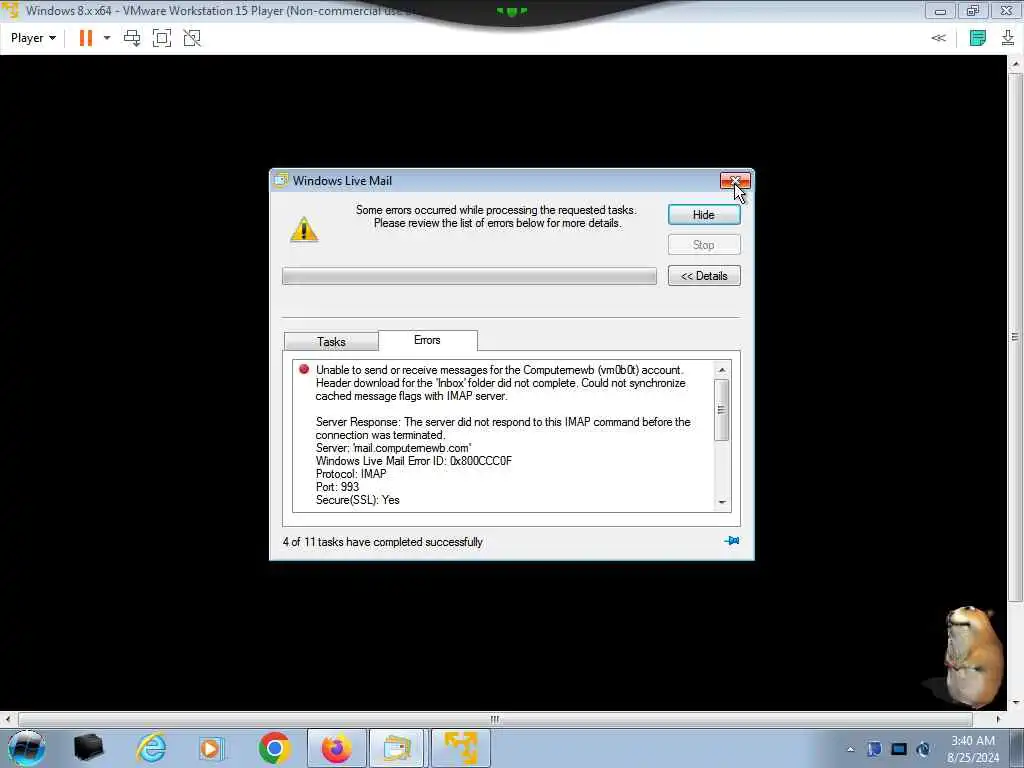The width and height of the screenshot is (1024, 768).
Task: Send Ctrl+Alt+Del to the virtual machine
Action: tap(132, 38)
